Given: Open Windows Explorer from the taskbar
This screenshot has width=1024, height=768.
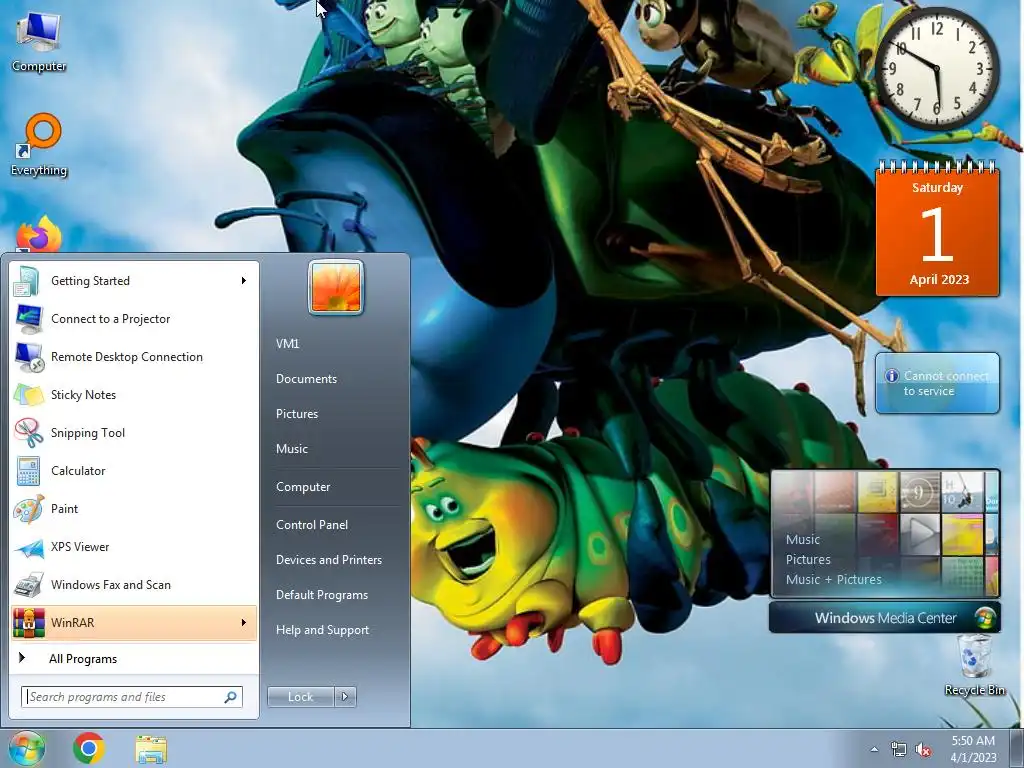Looking at the screenshot, I should coord(151,749).
